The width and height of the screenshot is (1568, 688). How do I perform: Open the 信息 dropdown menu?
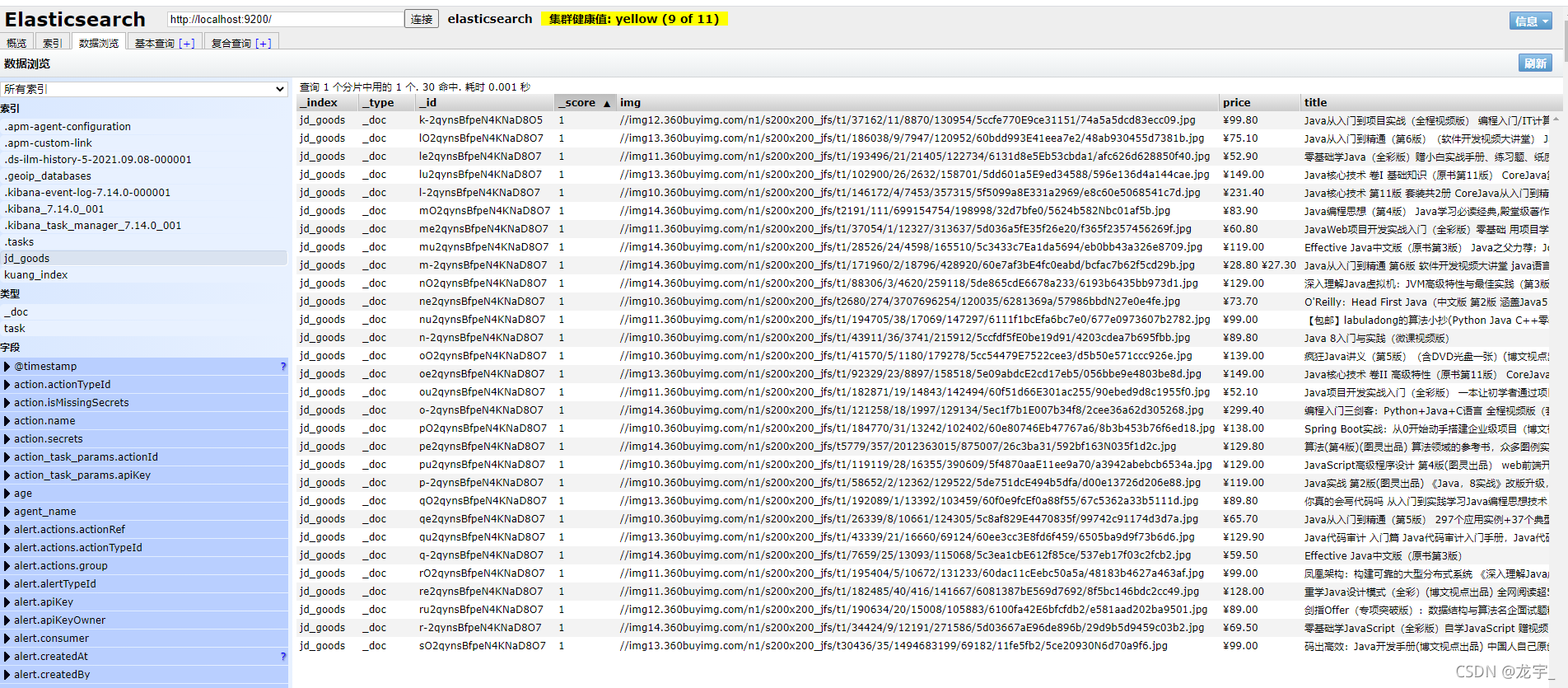coord(1531,21)
